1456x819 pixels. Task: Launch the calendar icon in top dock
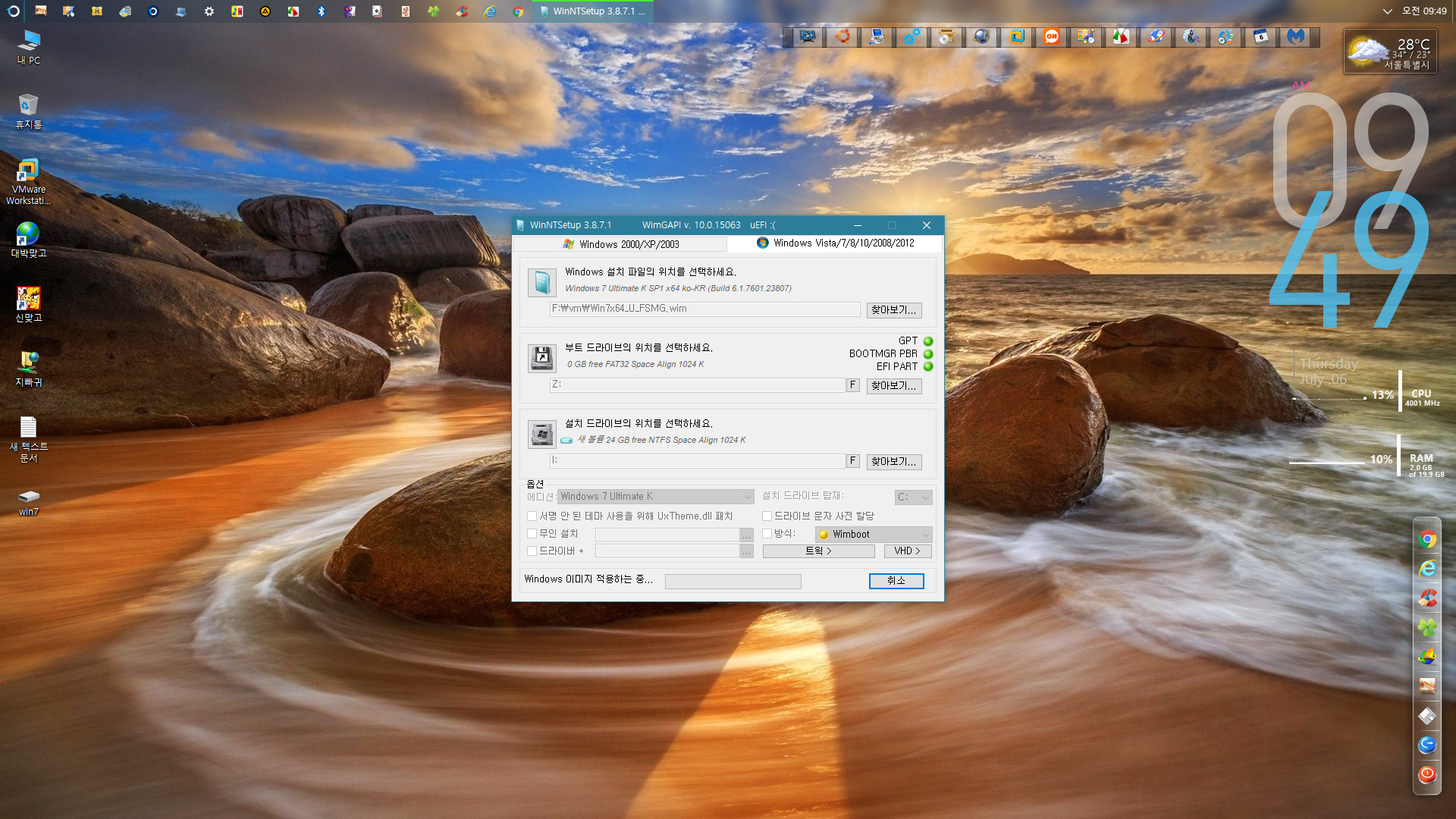[1261, 37]
